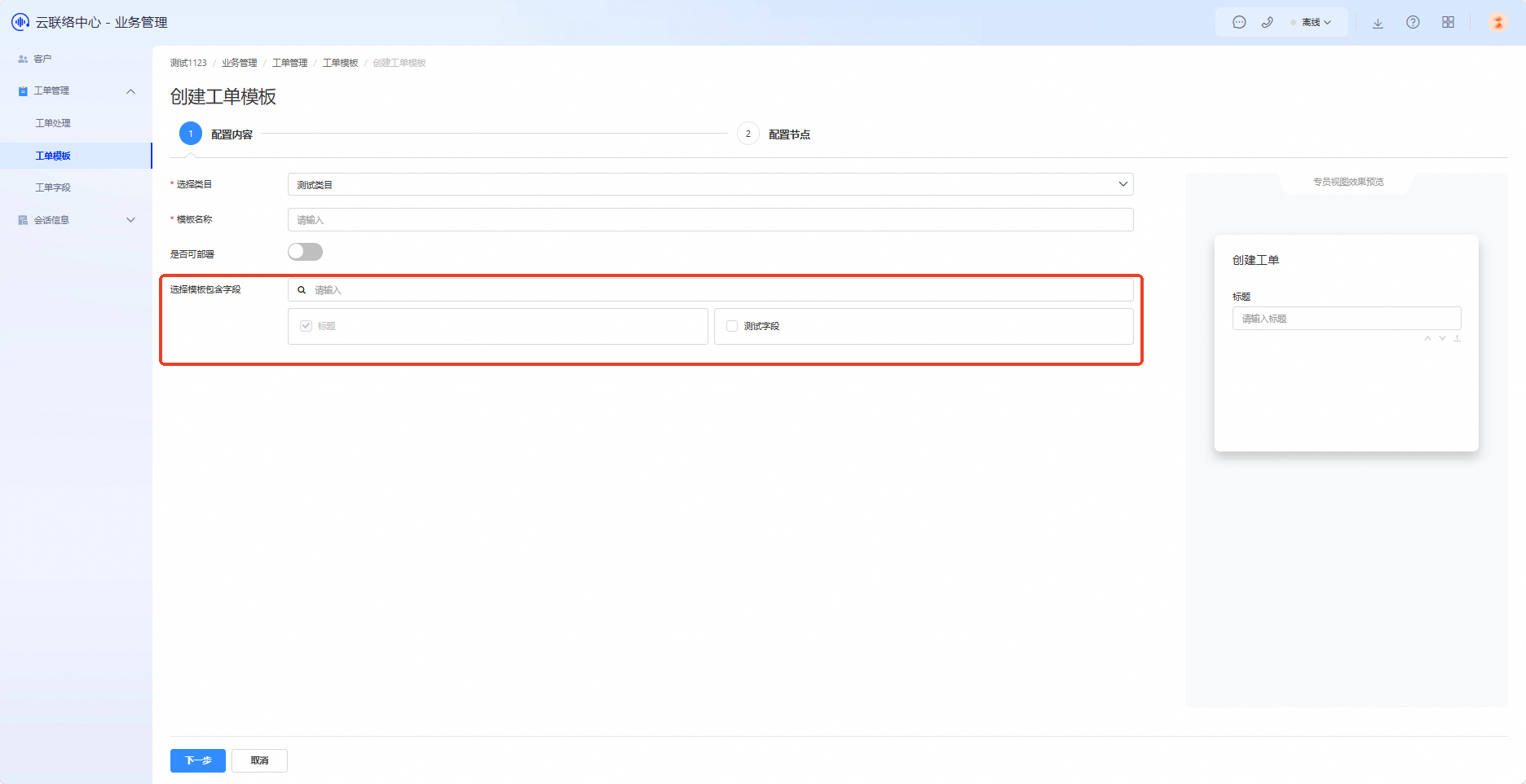Click the 会话信息 sidebar icon
Screen dimensions: 1526x784
(23, 220)
